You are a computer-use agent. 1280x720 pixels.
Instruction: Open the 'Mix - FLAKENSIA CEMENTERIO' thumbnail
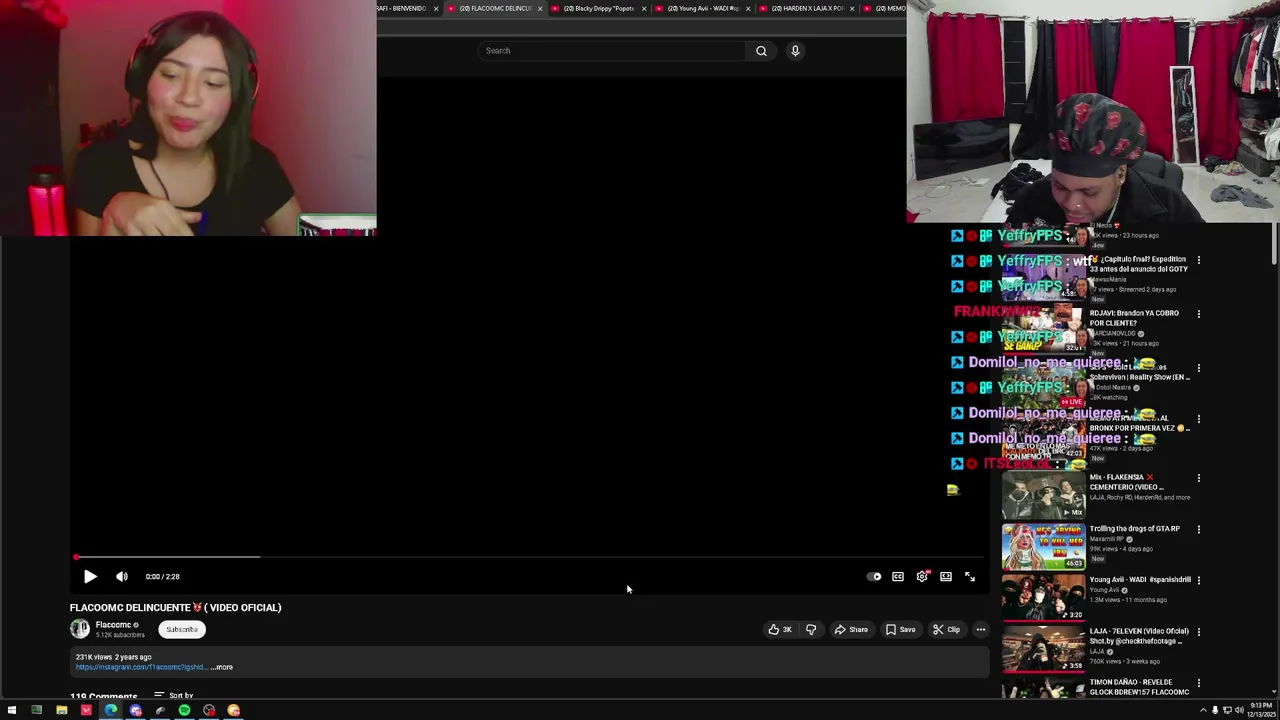click(1043, 495)
